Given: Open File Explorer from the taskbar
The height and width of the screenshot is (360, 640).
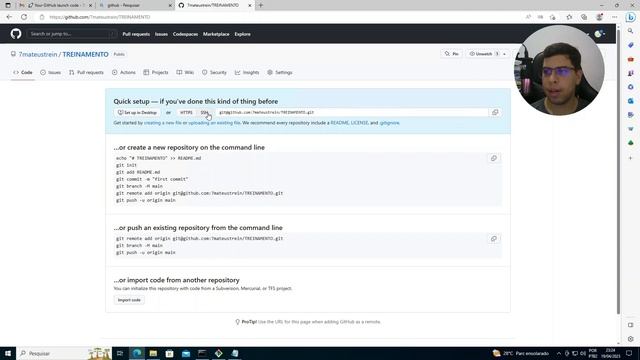Looking at the screenshot, I should pos(153,353).
